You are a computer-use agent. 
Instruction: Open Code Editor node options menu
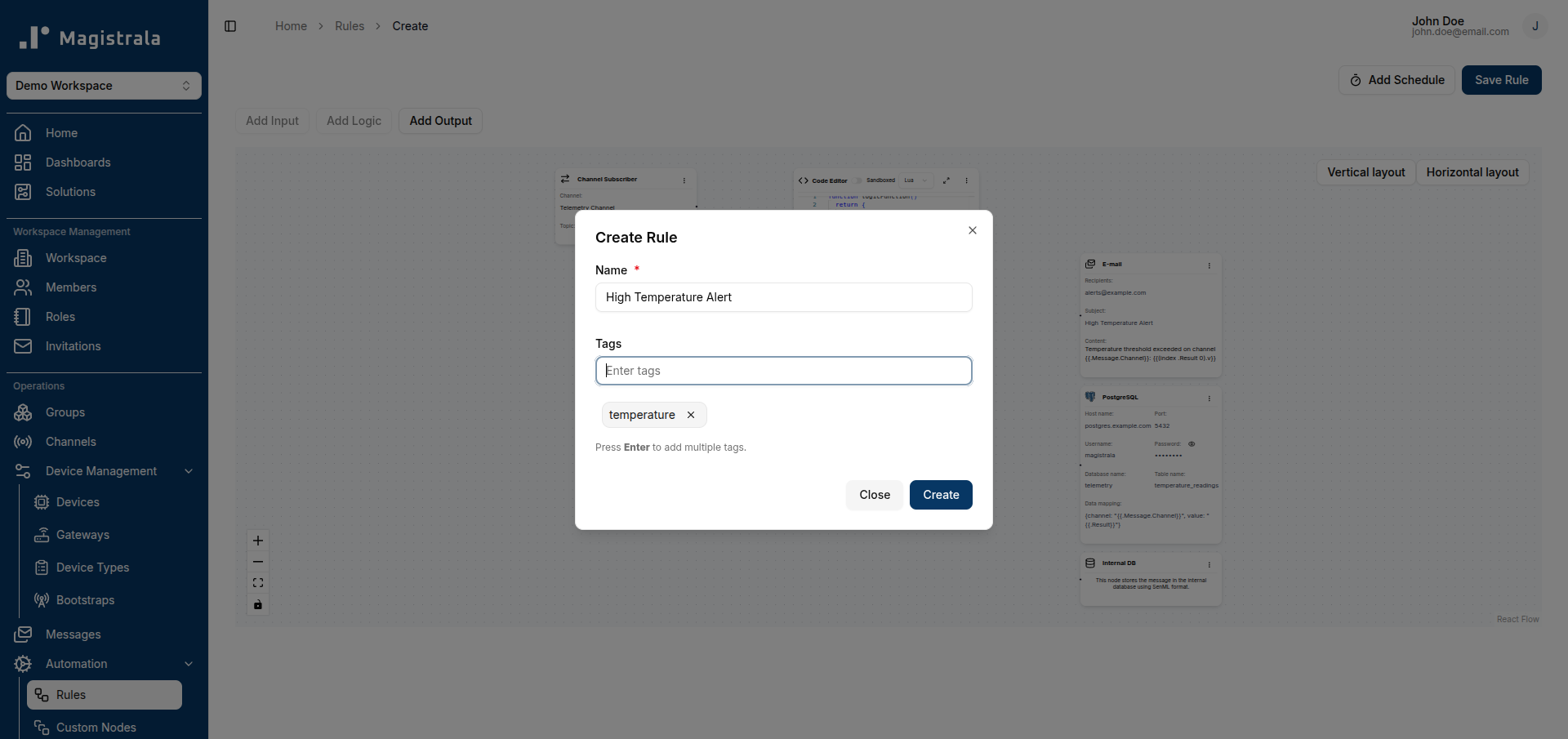(x=967, y=180)
